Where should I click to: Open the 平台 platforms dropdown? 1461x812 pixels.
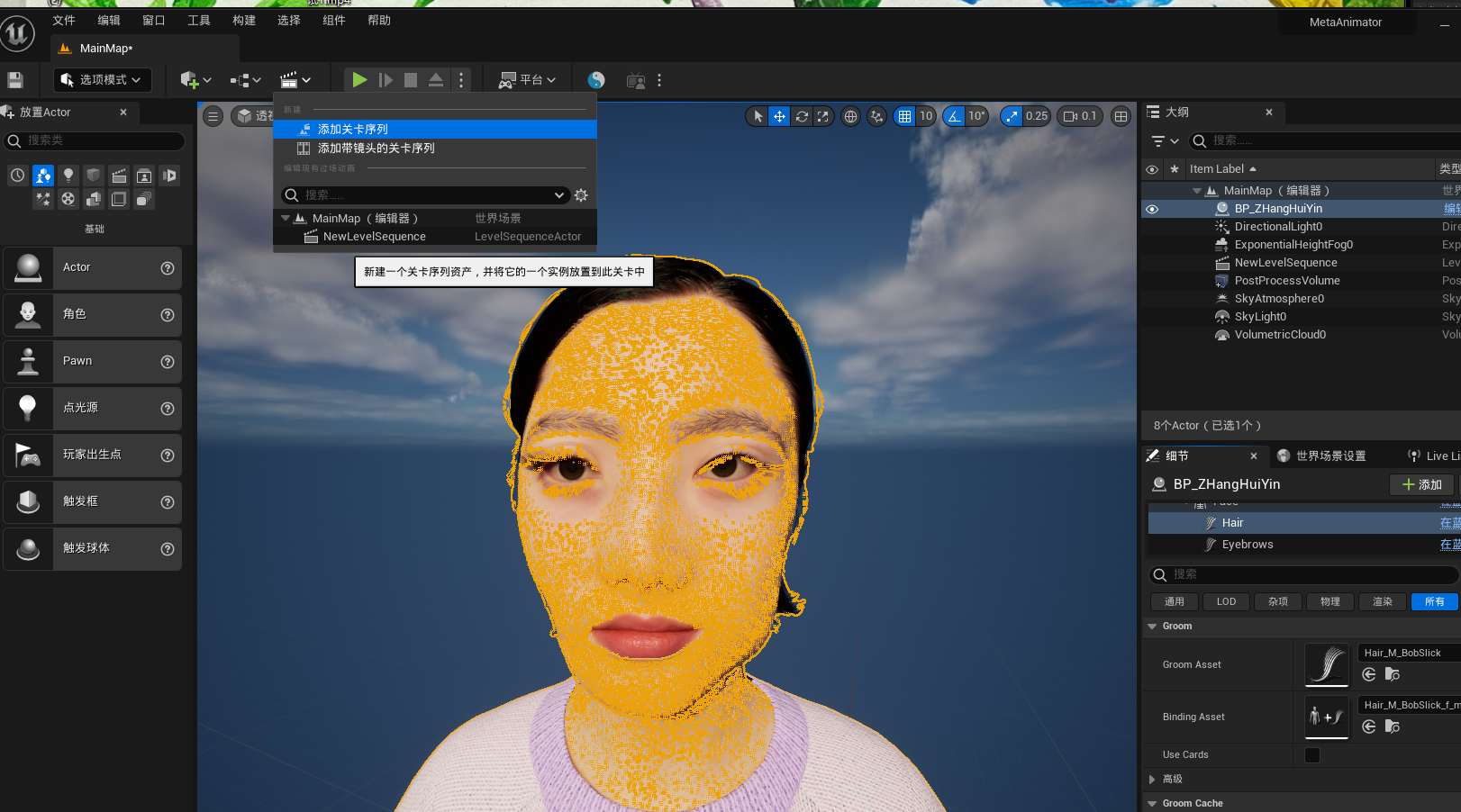[x=528, y=80]
